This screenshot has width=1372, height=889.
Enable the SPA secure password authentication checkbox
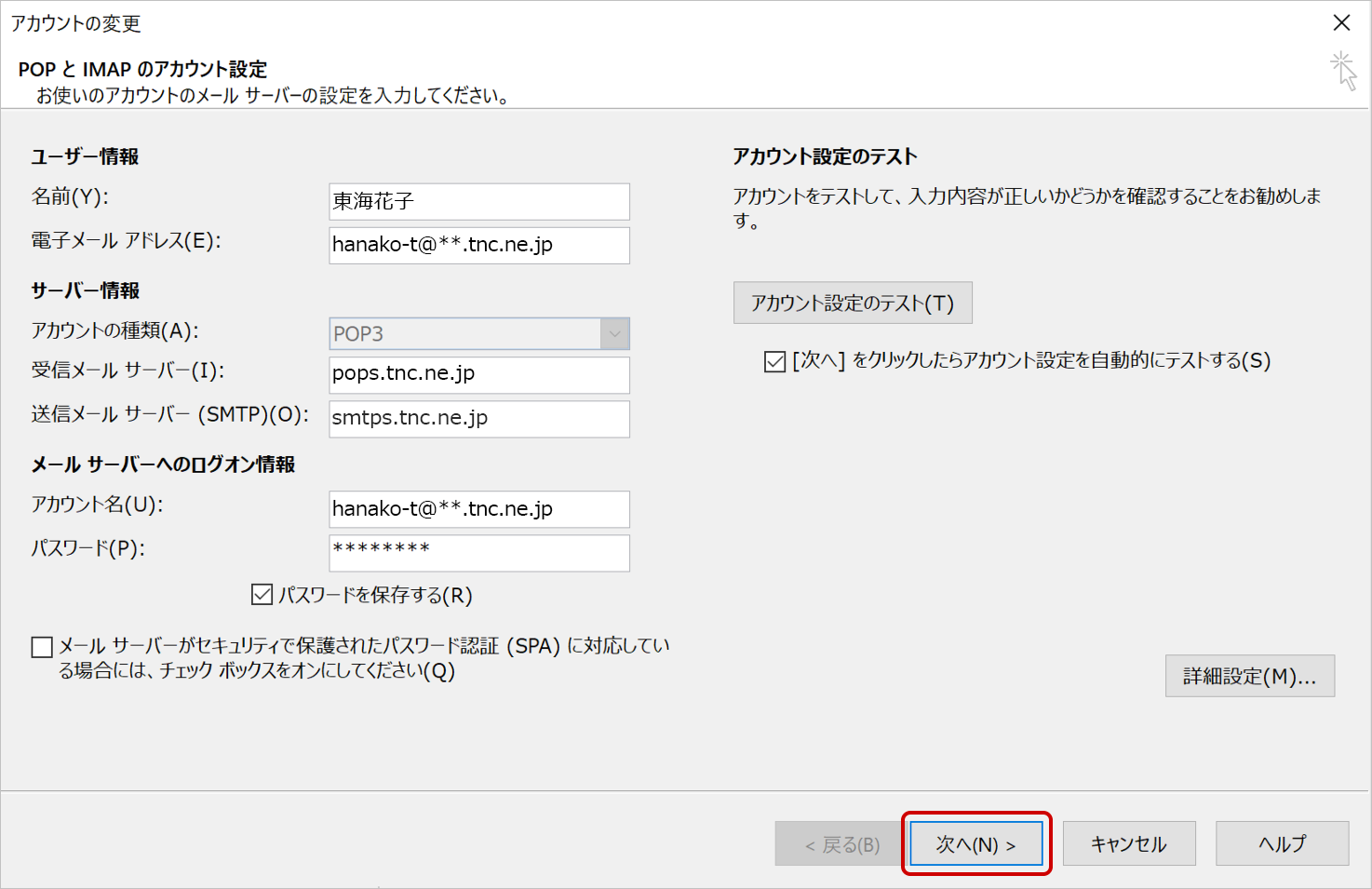click(42, 647)
